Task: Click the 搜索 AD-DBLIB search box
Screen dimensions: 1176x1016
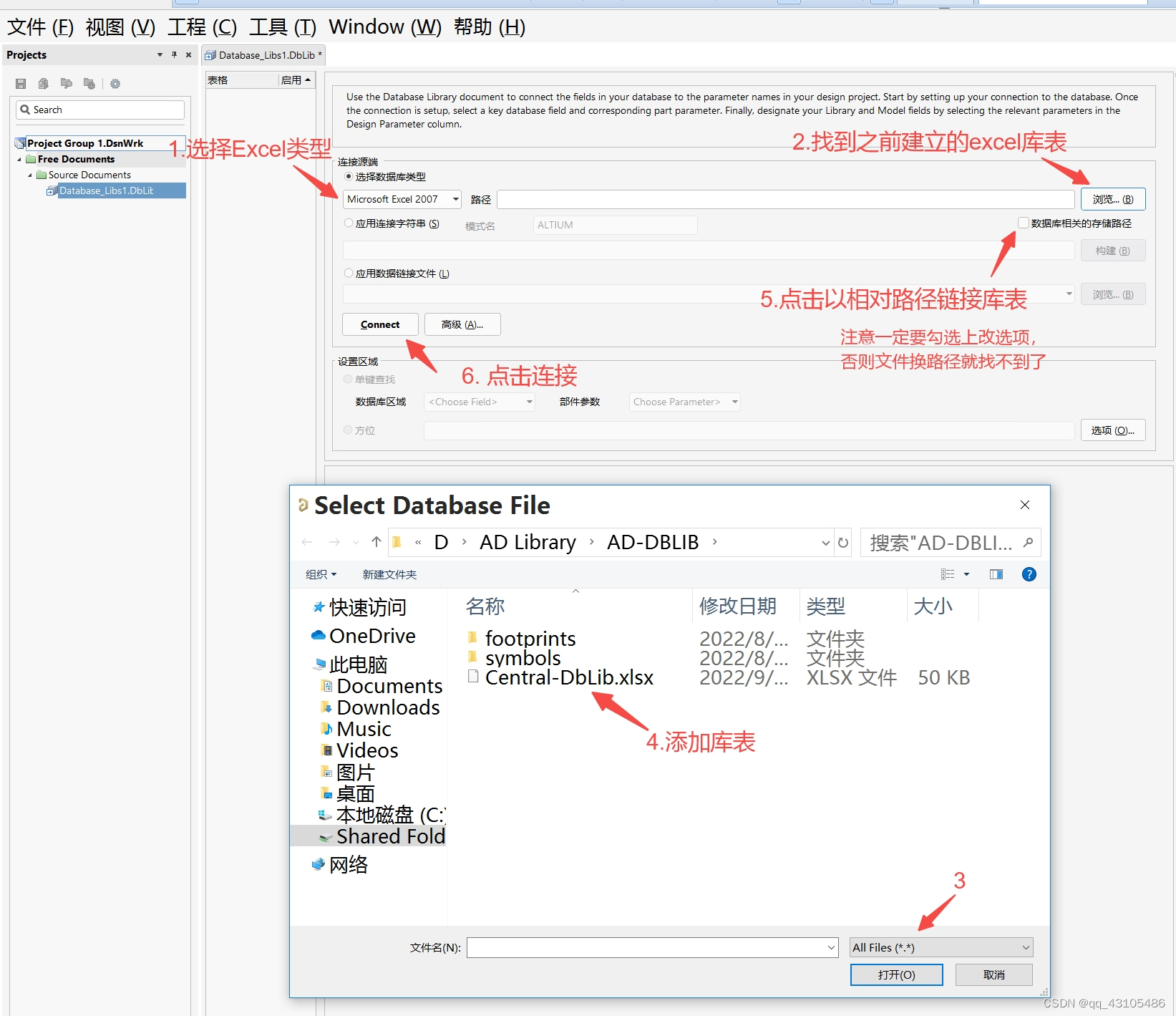Action: [x=950, y=543]
